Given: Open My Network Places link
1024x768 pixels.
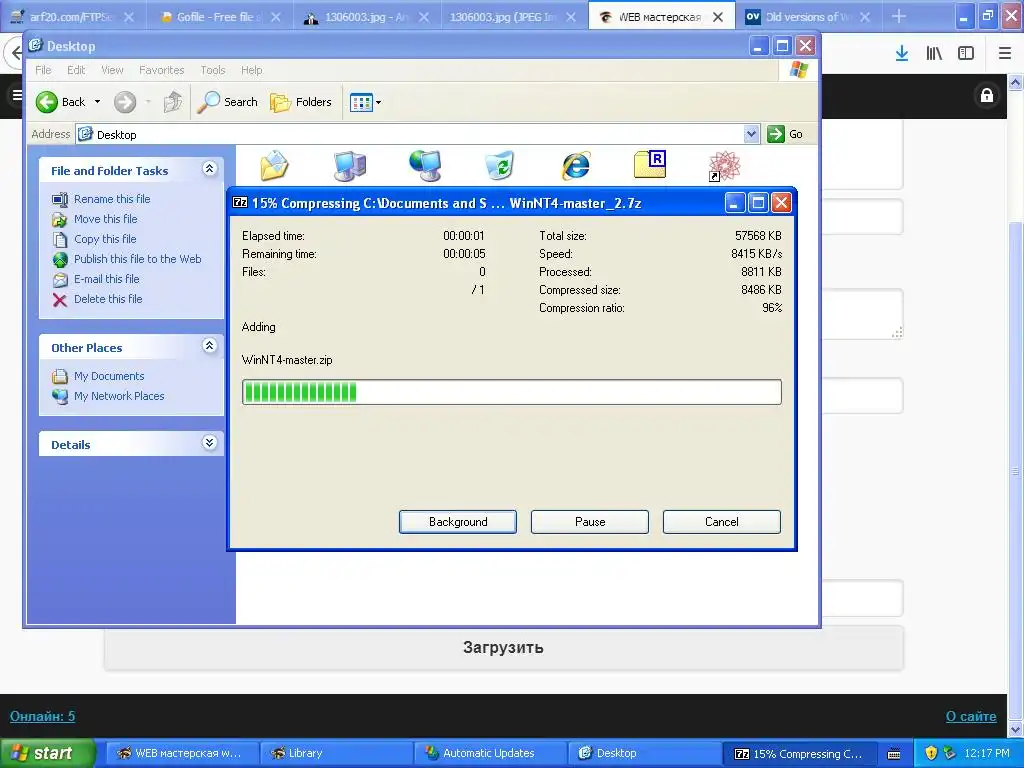Looking at the screenshot, I should click(x=119, y=396).
